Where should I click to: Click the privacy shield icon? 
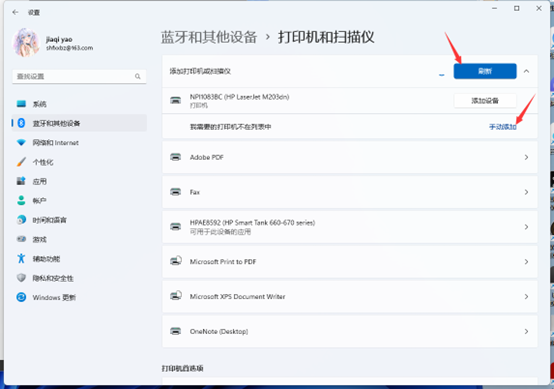tap(21, 278)
